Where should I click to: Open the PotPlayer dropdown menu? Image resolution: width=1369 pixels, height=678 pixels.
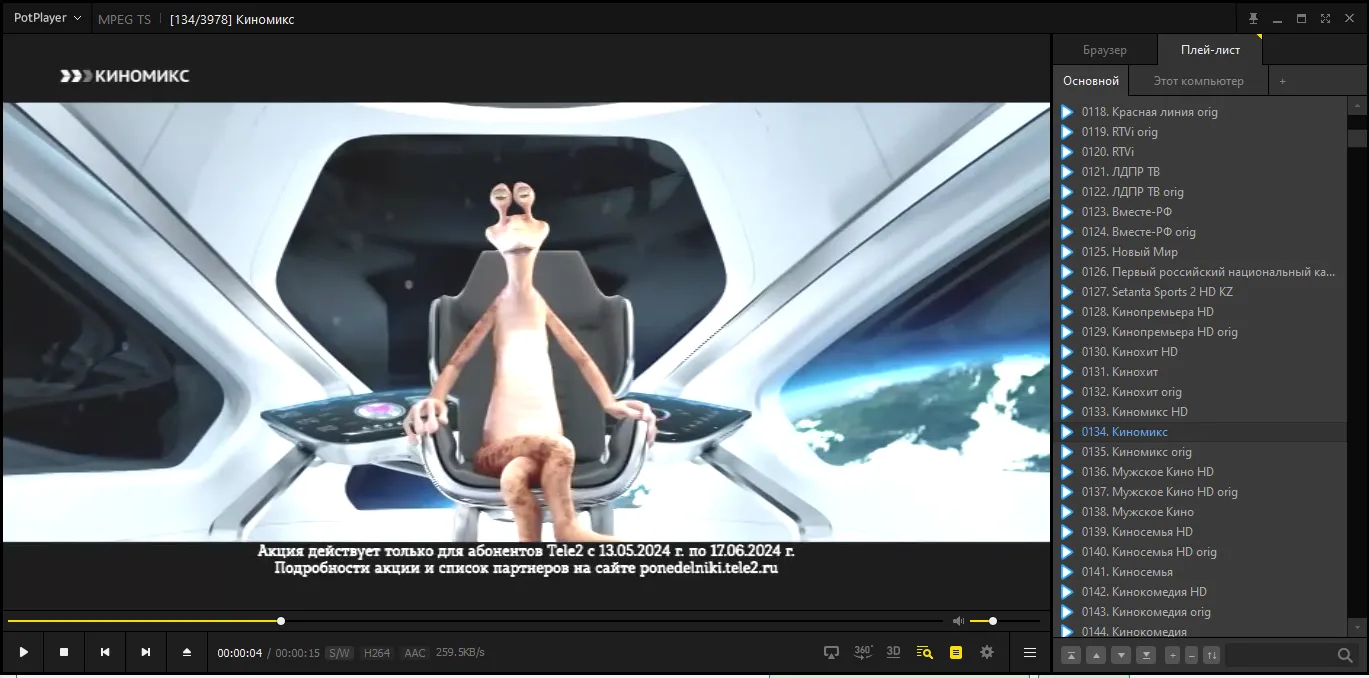47,18
